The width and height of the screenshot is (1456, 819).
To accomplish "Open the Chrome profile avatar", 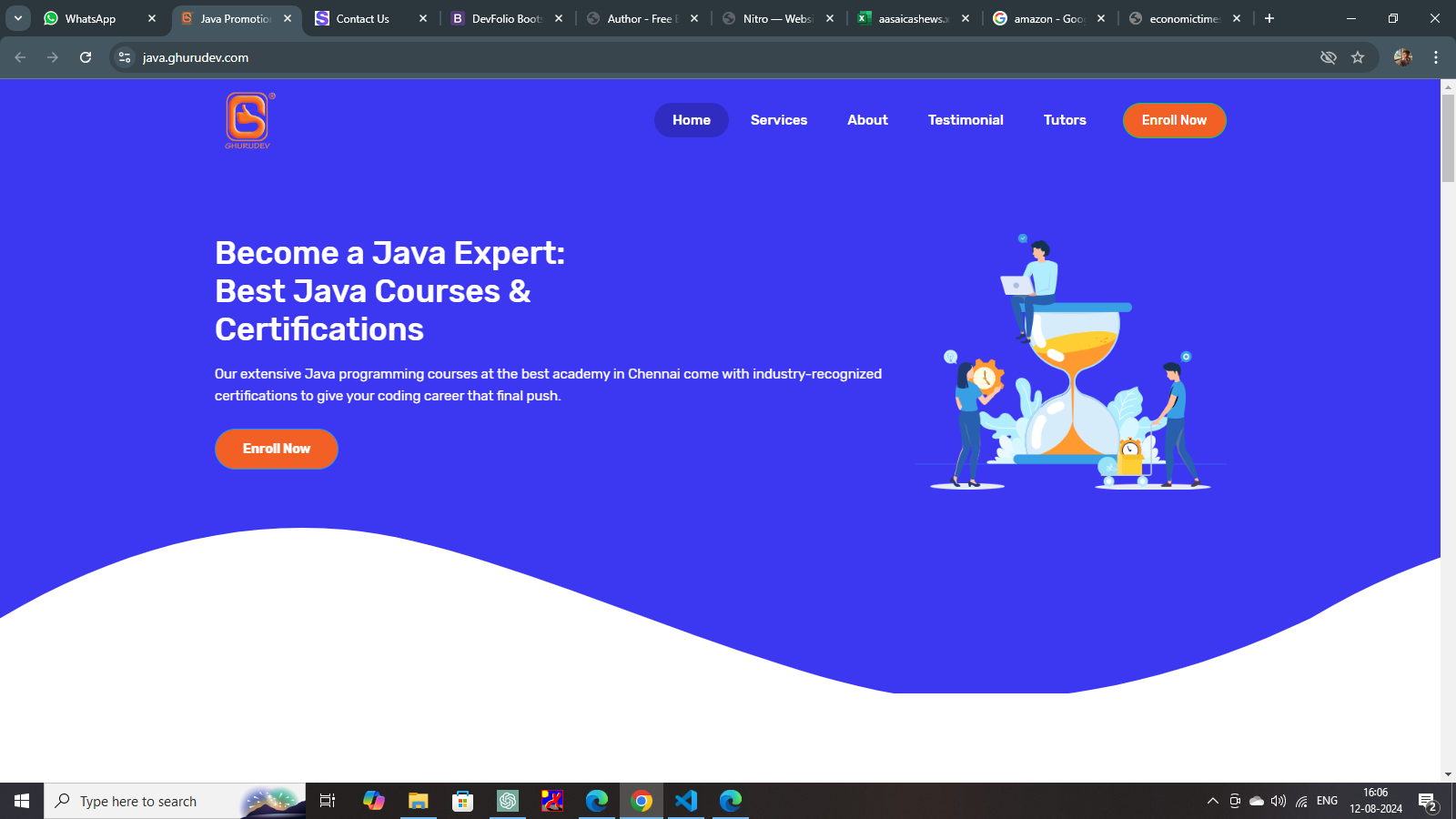I will (x=1402, y=57).
